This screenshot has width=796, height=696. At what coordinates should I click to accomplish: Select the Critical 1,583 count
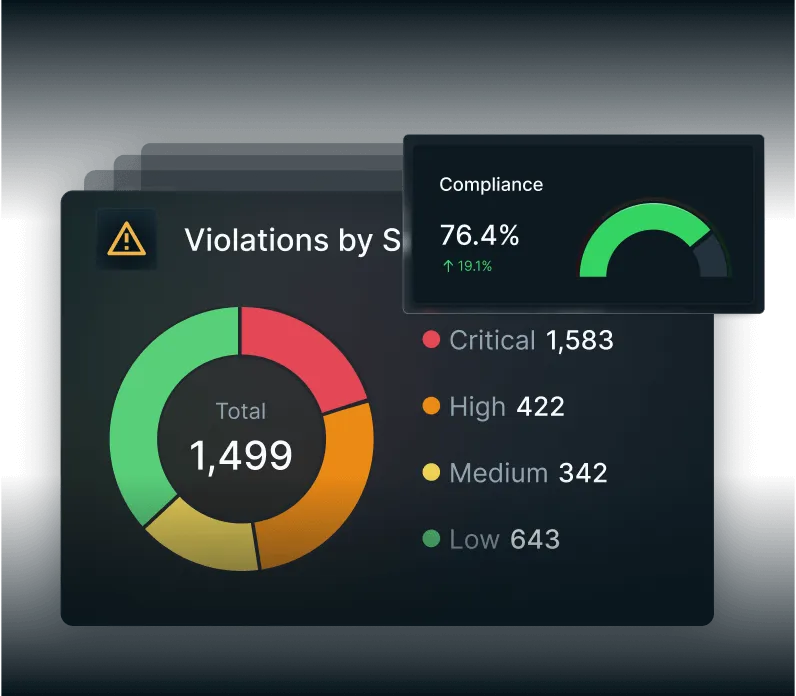click(x=579, y=340)
